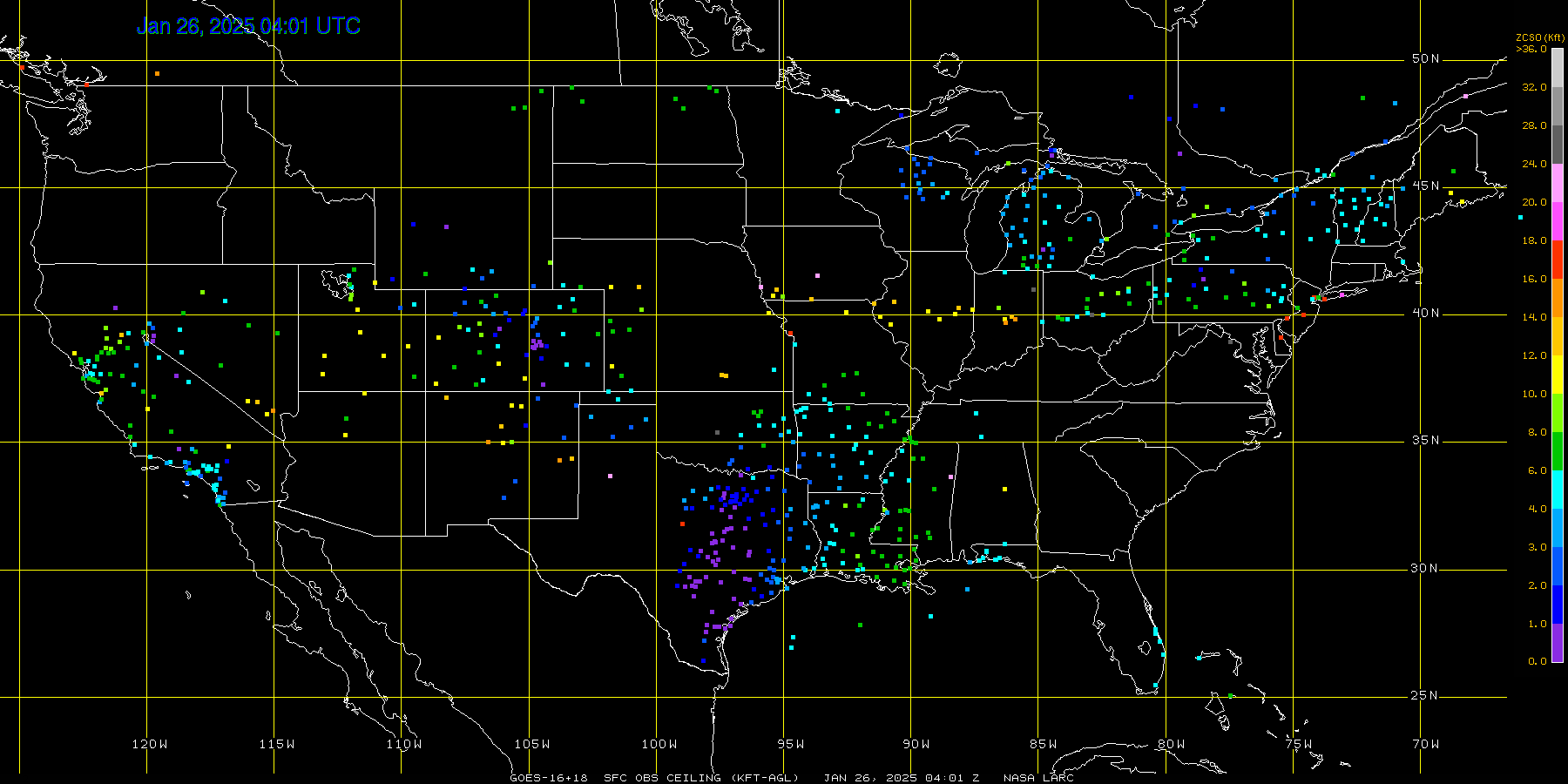Click the '3.0' legend value
The height and width of the screenshot is (784, 1568).
coord(1538,547)
